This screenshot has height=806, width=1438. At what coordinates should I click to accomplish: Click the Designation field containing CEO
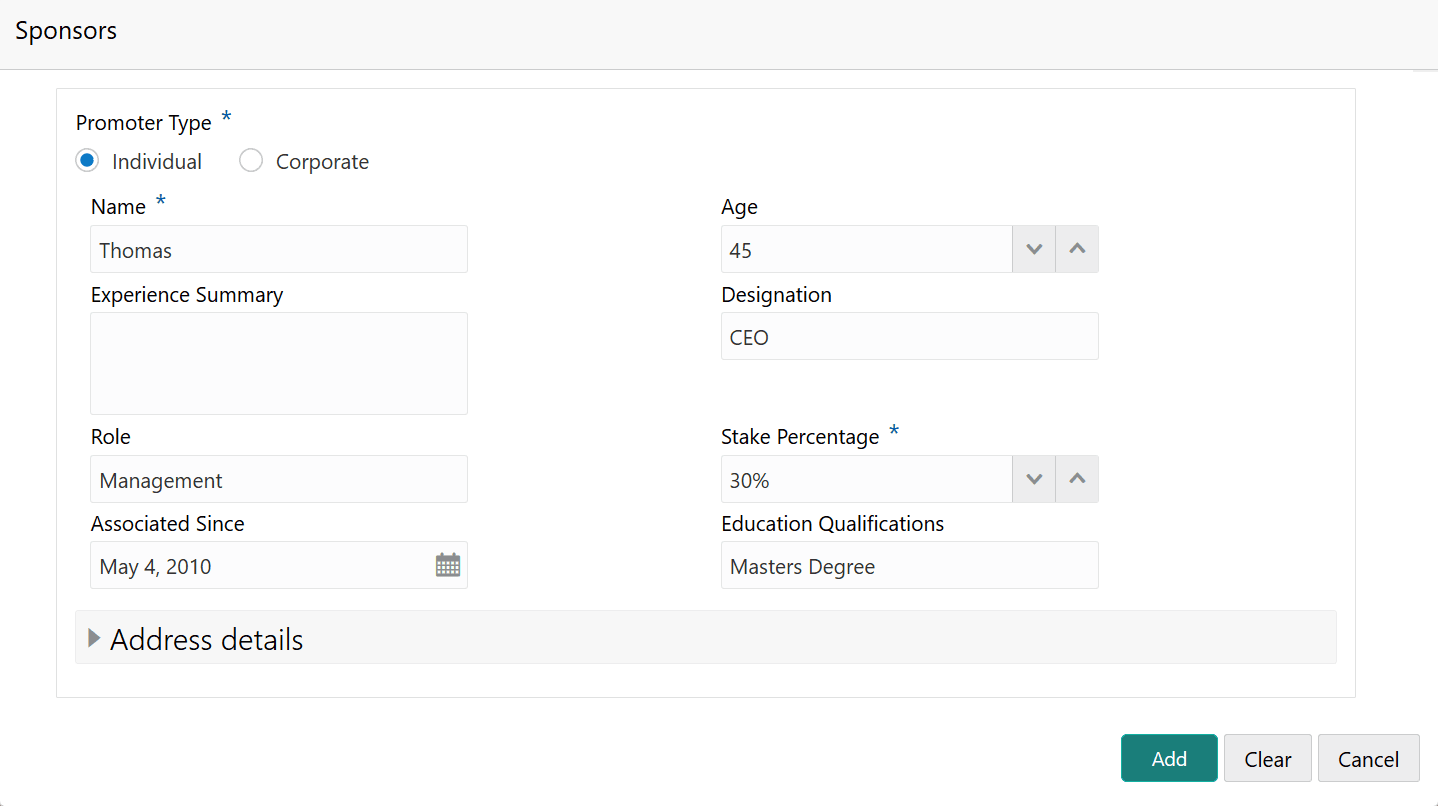pyautogui.click(x=909, y=337)
